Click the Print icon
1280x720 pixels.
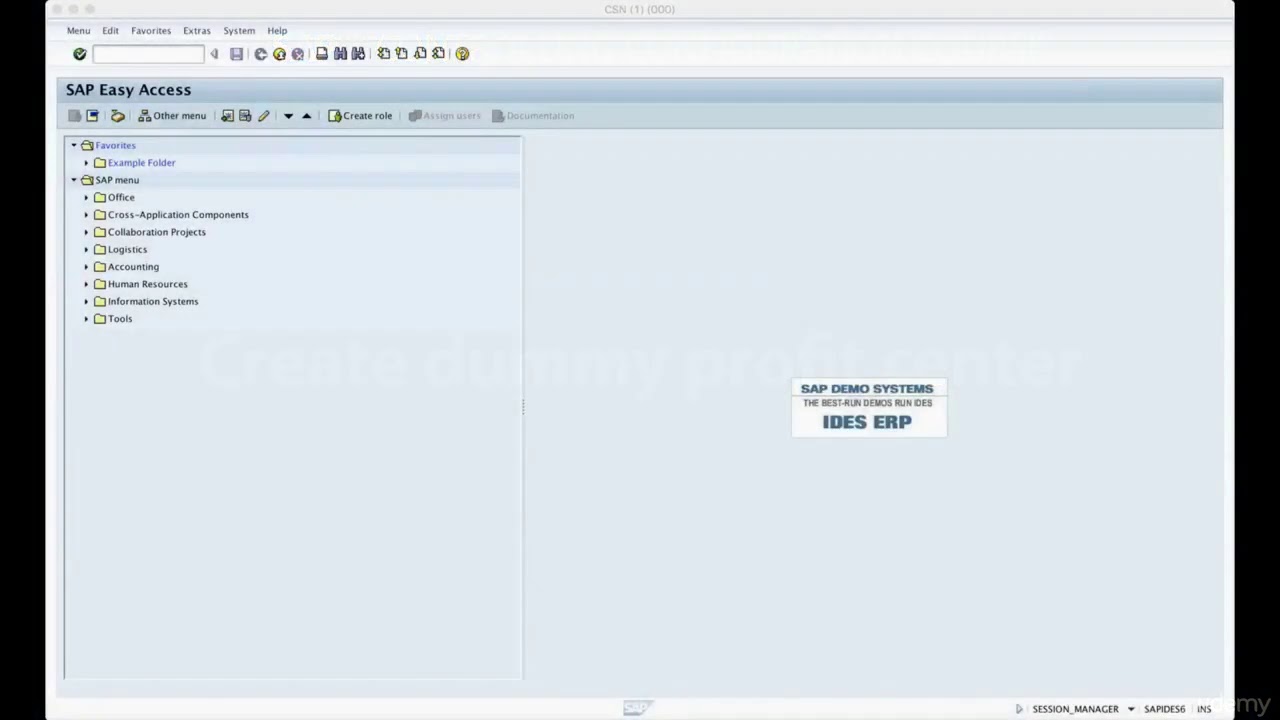[x=322, y=54]
